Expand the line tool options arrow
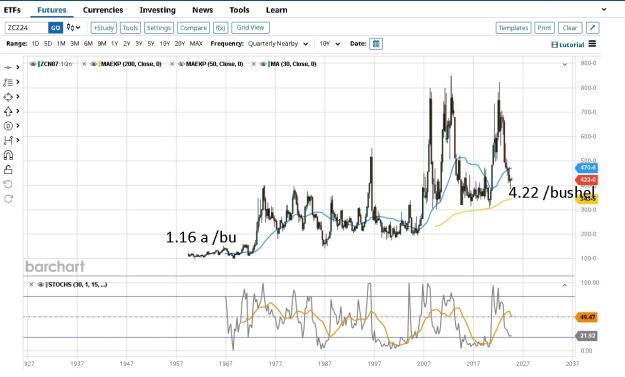This screenshot has width=625, height=377. pos(18,67)
